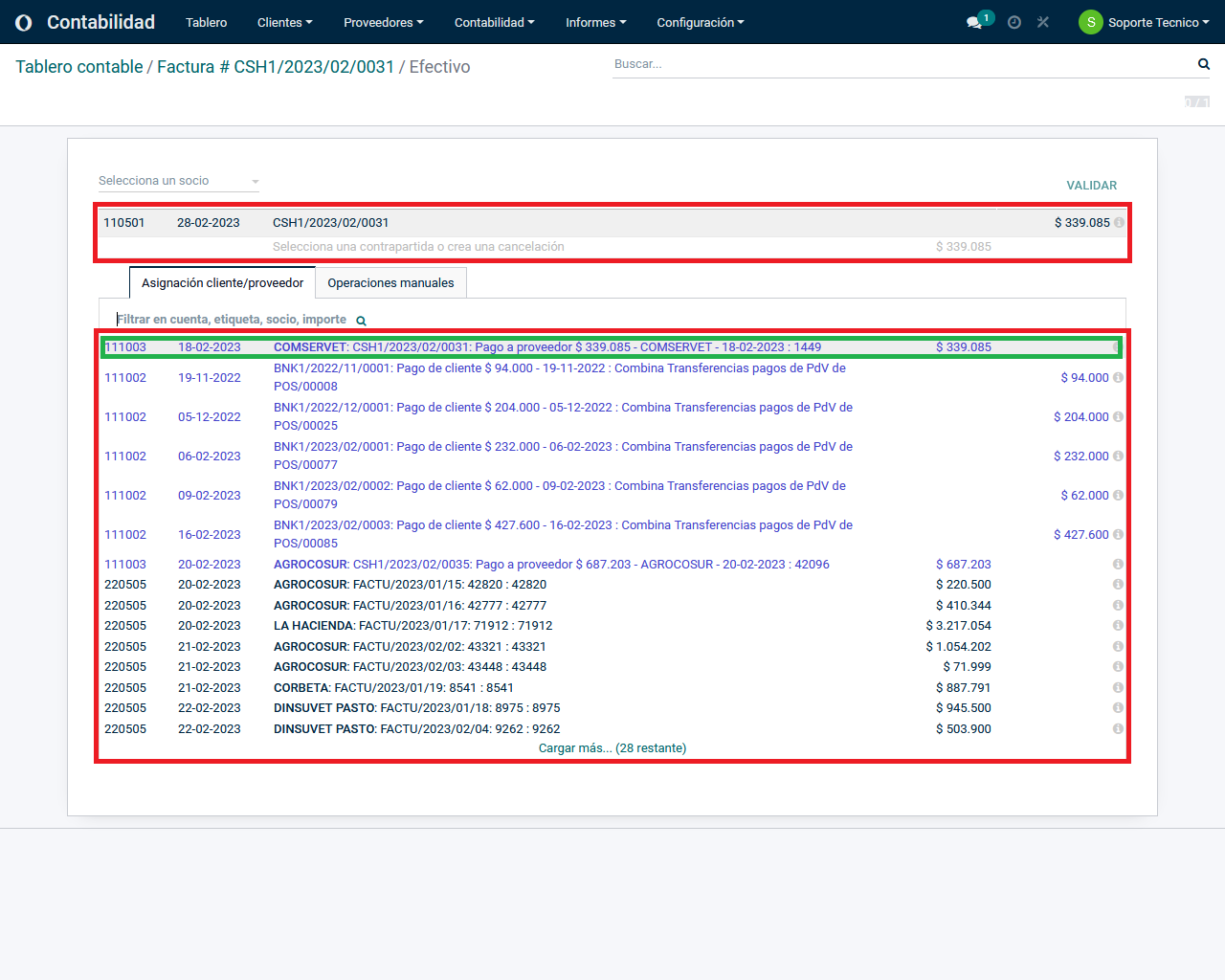The image size is (1225, 980).
Task: Select the COMSERVET $ 339.085 payment line
Action: (546, 347)
